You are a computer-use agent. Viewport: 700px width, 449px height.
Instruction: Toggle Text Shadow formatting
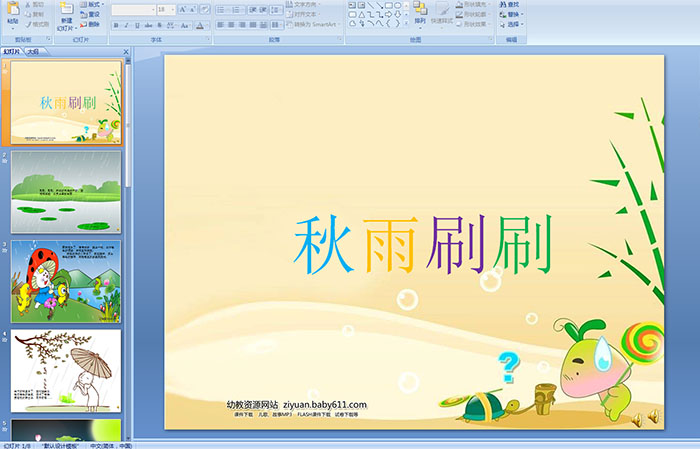pyautogui.click(x=159, y=25)
